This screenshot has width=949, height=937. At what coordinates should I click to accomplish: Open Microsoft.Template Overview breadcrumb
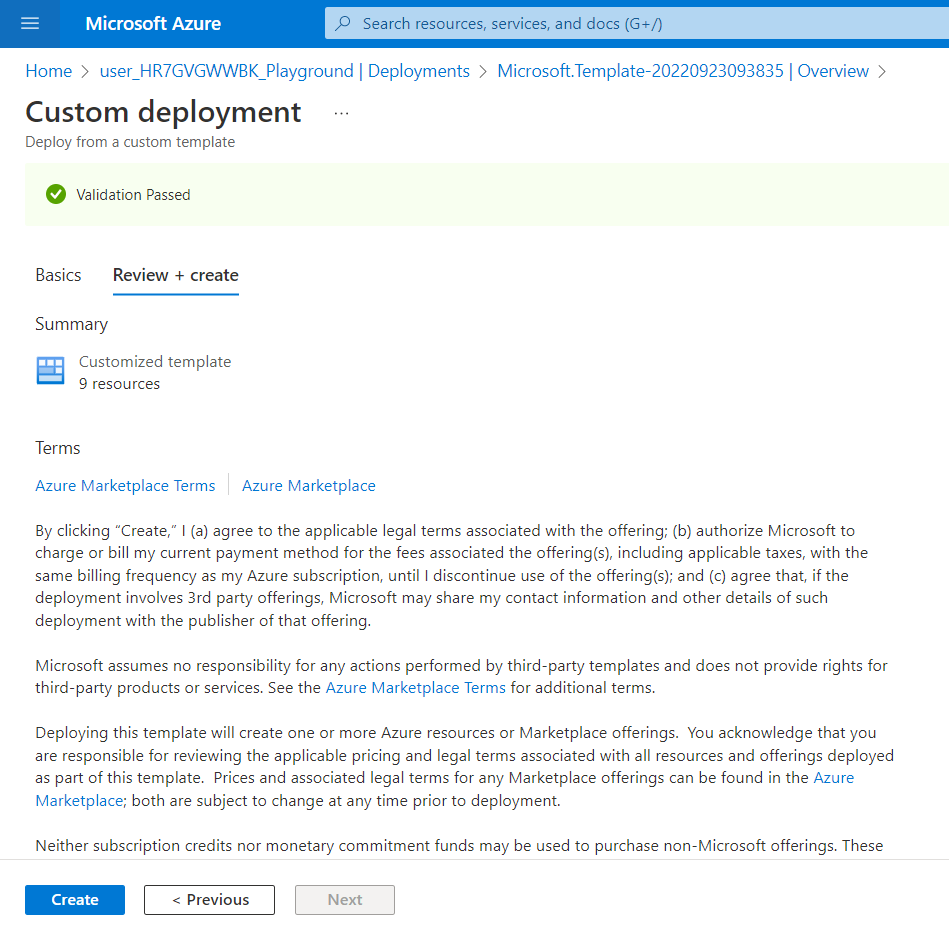pos(683,71)
